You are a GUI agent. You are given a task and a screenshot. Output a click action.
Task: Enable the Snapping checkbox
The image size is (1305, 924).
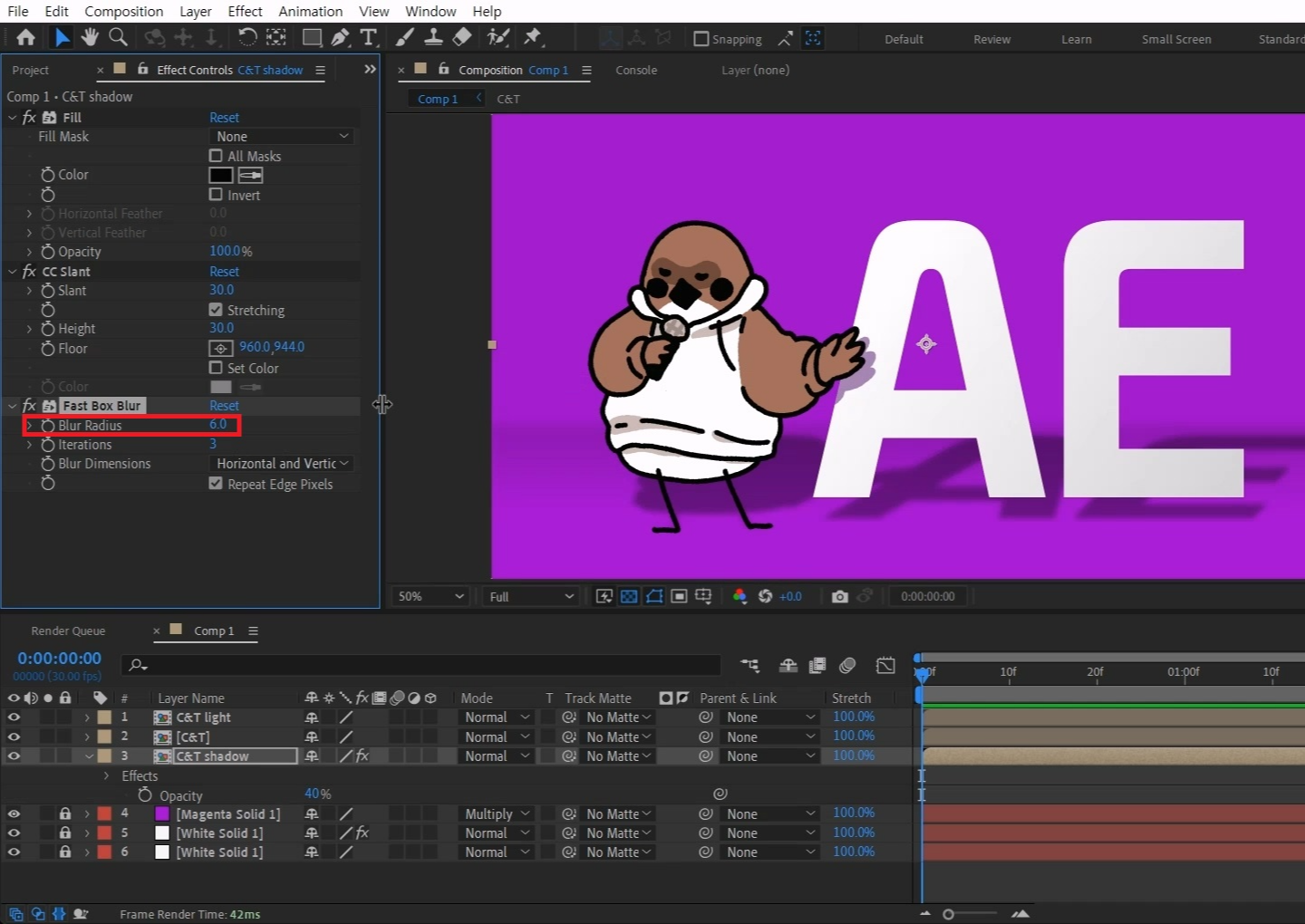[x=701, y=39]
